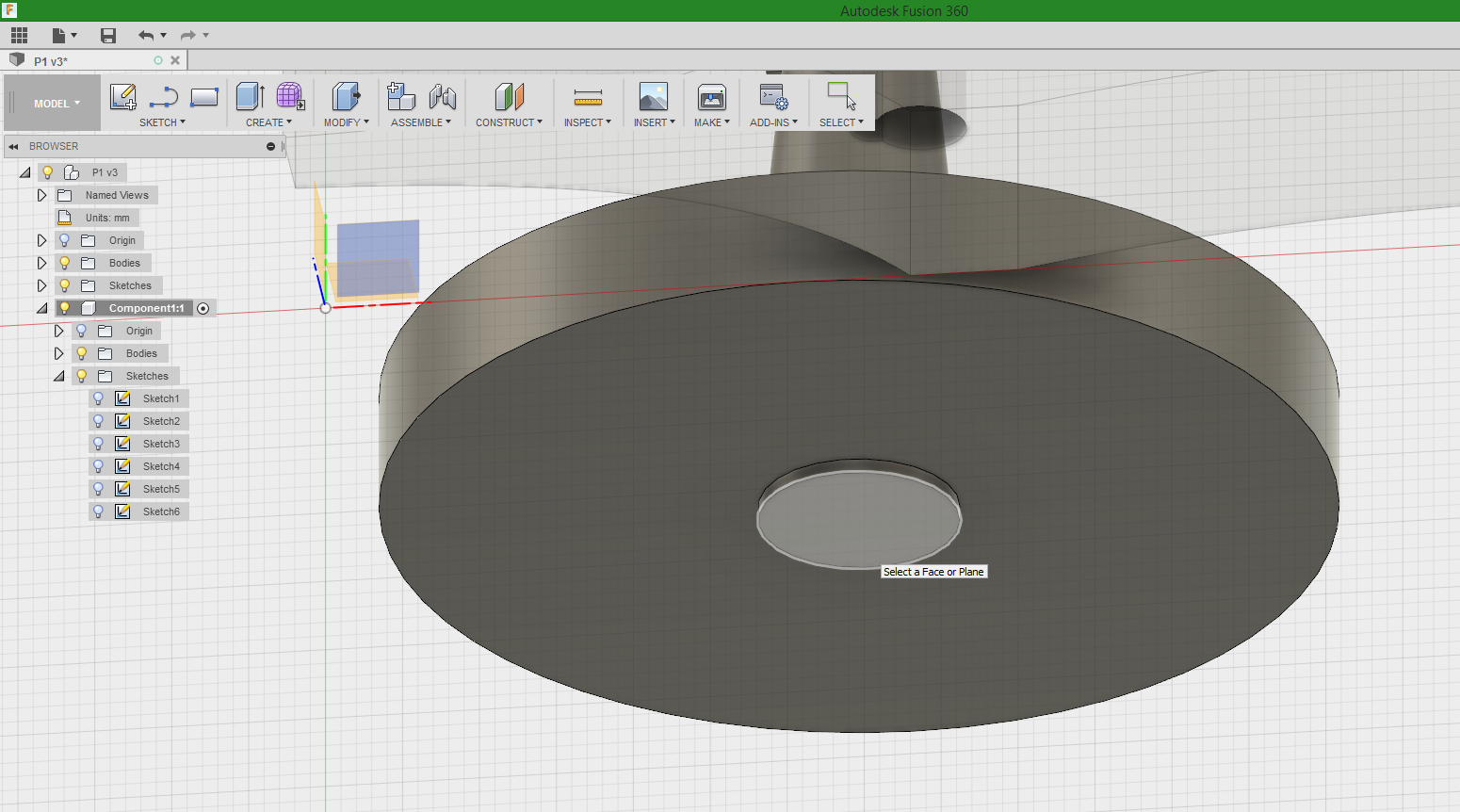Open the CREATE menu
1460x812 pixels.
coord(268,122)
